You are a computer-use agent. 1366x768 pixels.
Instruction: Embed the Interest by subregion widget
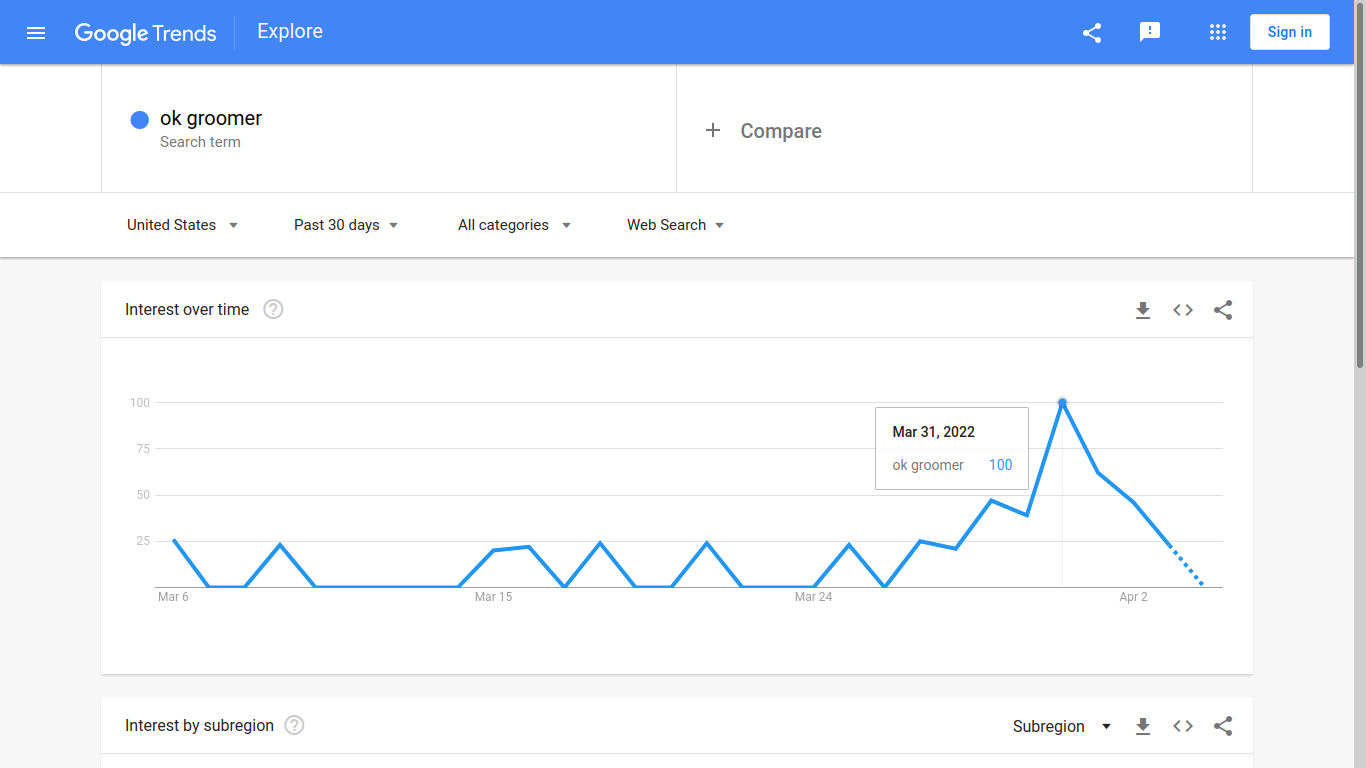(x=1183, y=726)
